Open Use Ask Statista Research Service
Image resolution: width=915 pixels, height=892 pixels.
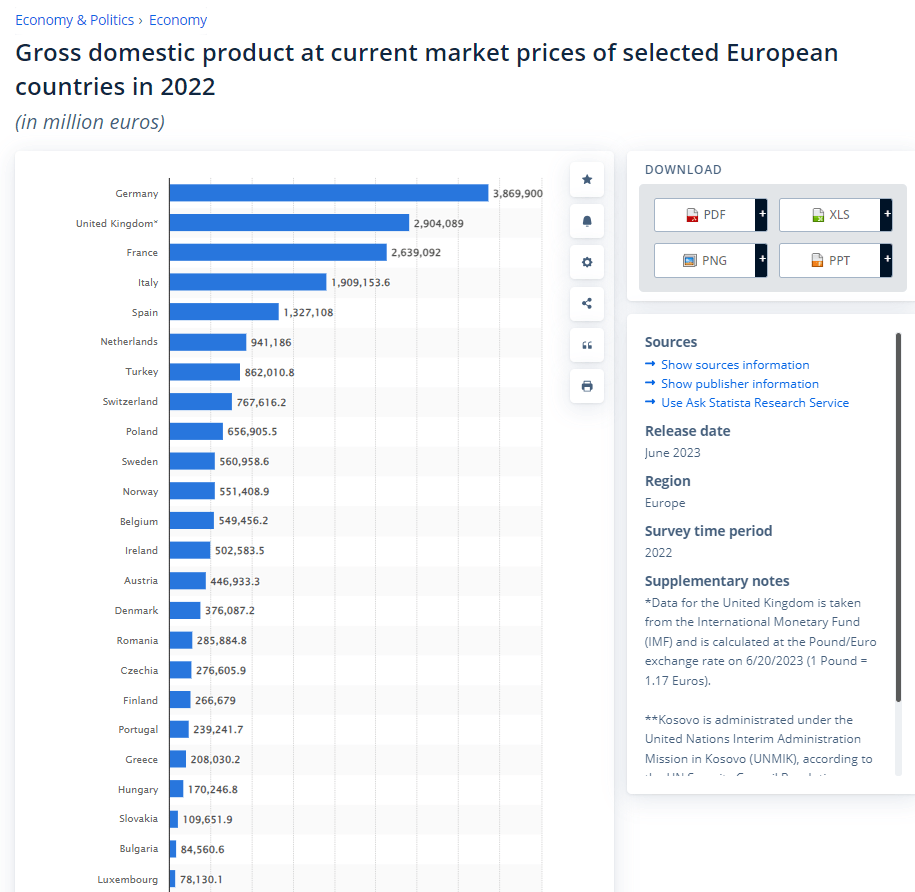[754, 403]
